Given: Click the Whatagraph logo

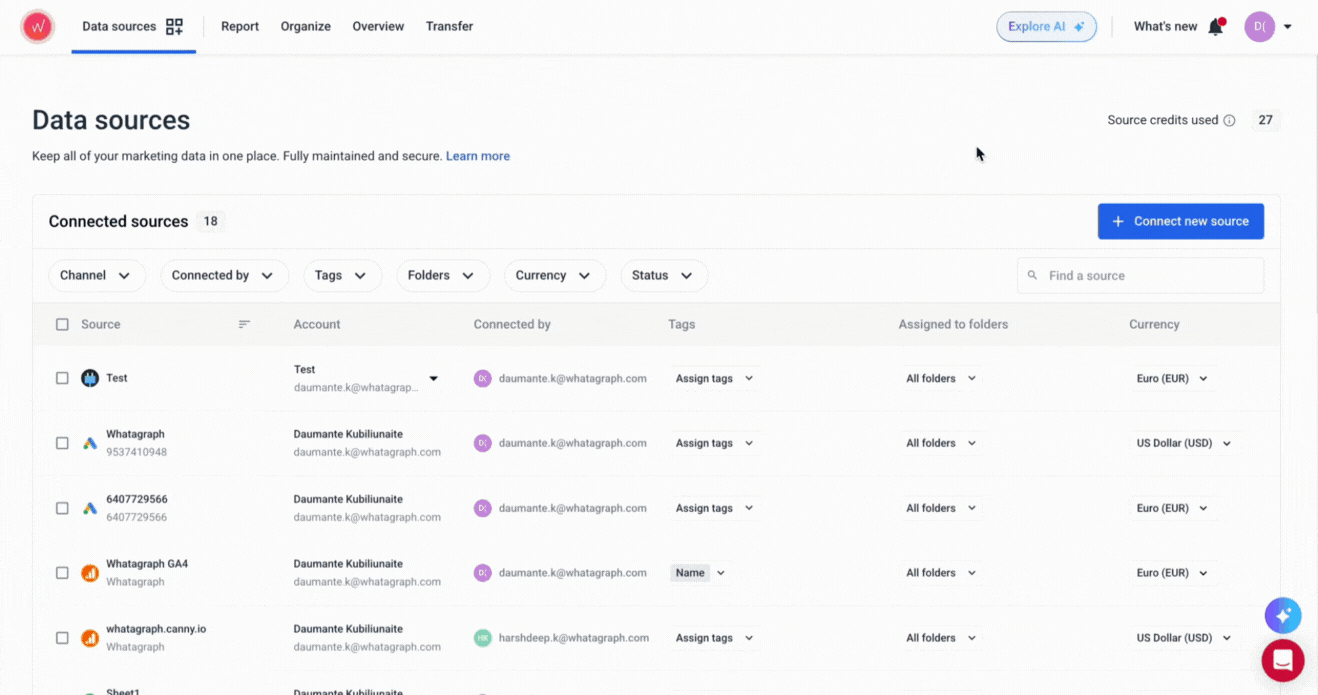Looking at the screenshot, I should (x=37, y=27).
